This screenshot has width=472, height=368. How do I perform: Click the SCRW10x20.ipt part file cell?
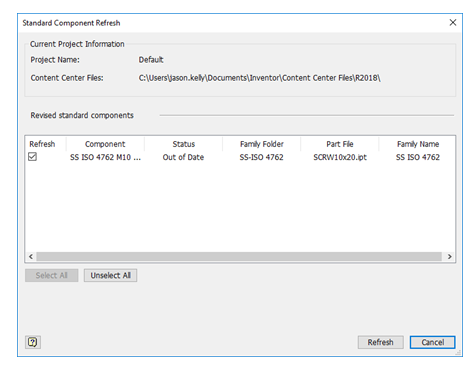(x=340, y=157)
